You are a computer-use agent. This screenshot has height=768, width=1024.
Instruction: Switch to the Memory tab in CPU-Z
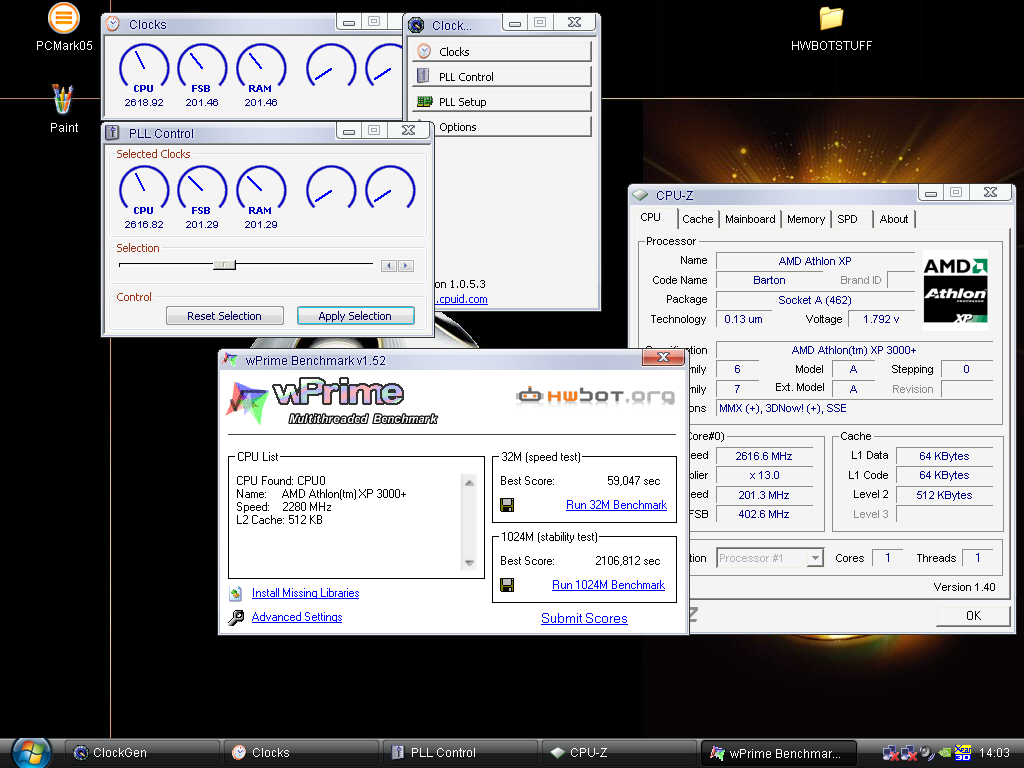(806, 219)
